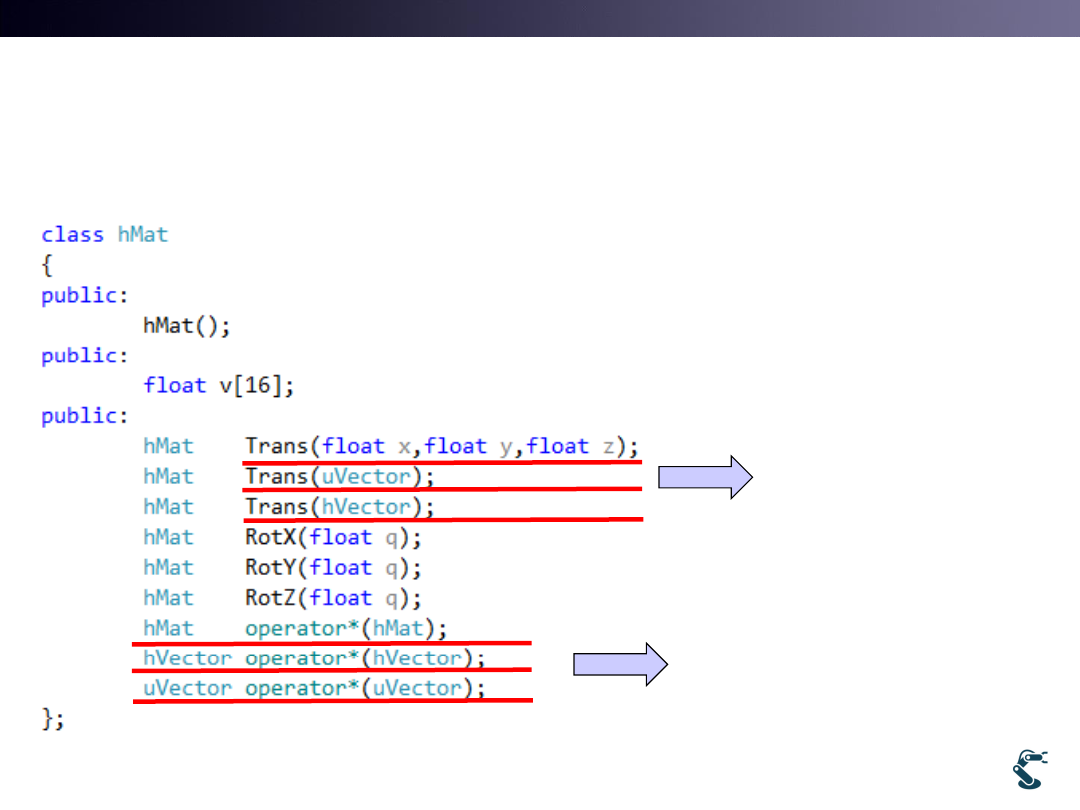Click the RotY(float q) method

tap(334, 567)
